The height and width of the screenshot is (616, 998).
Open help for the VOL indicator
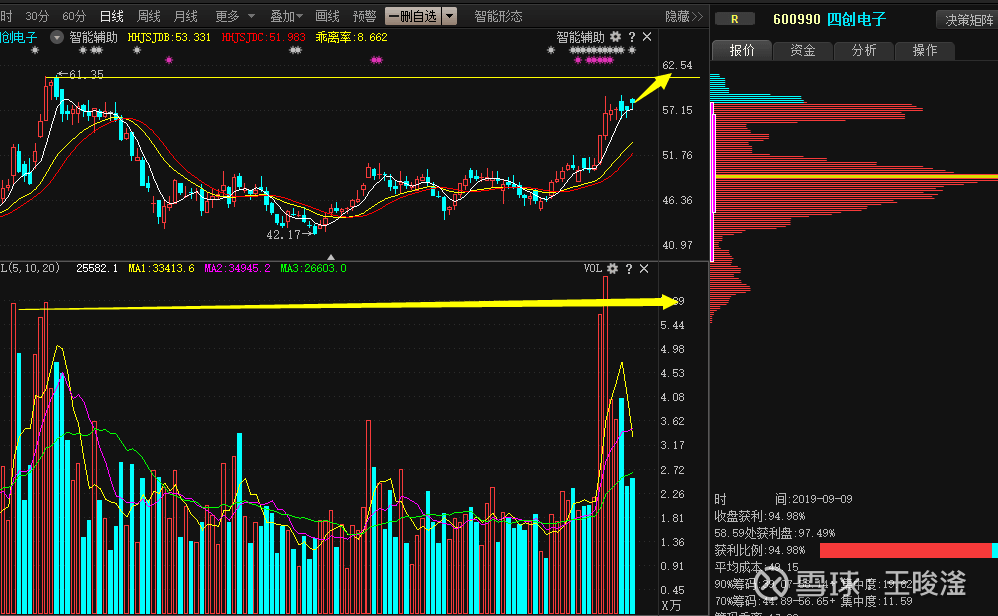click(629, 269)
